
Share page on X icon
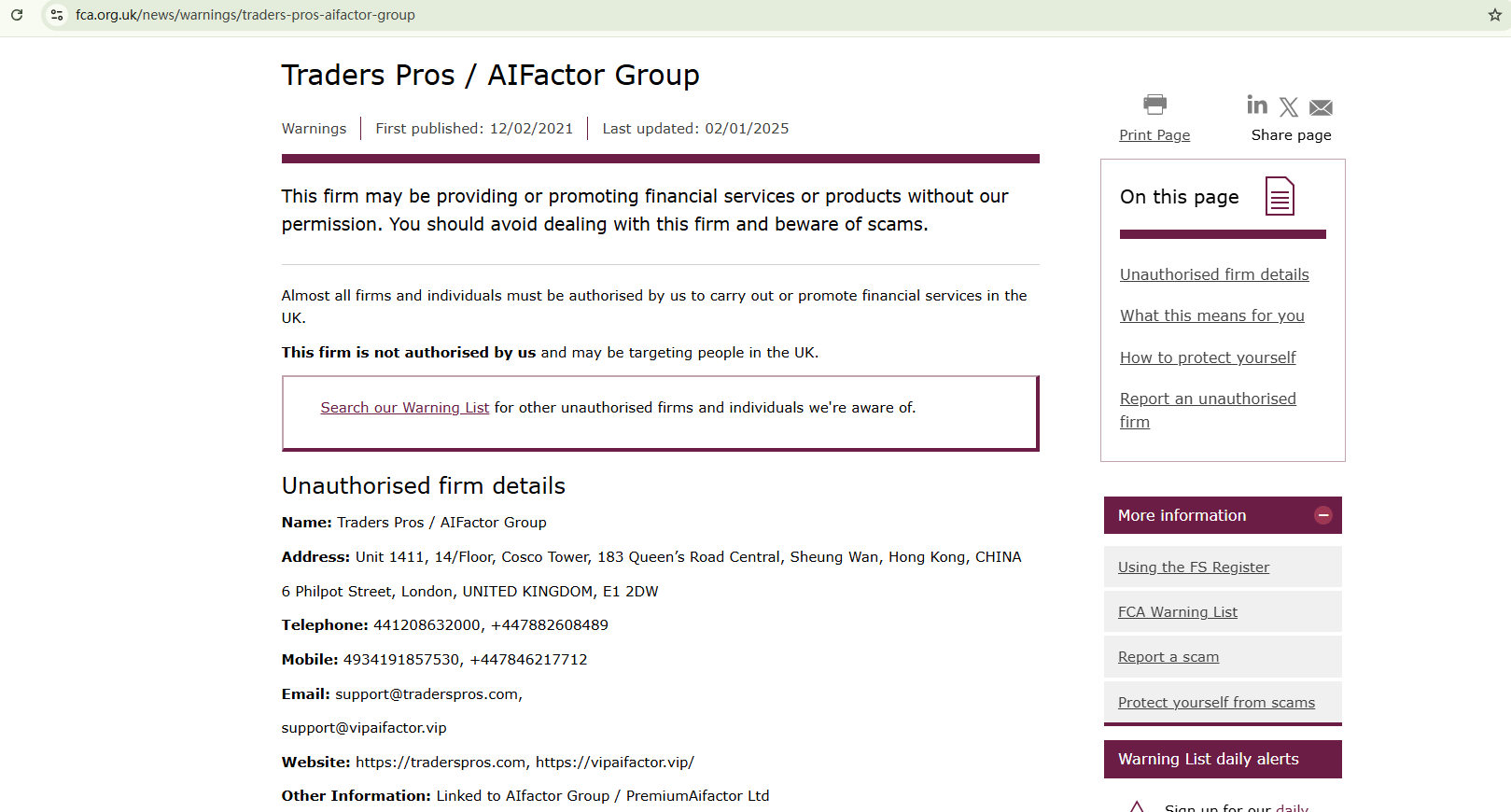tap(1289, 107)
